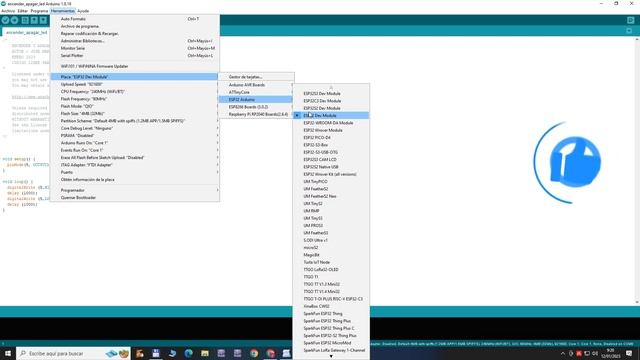Select SparkFun LoRa Gateway 1-Channel board

click(x=331, y=350)
